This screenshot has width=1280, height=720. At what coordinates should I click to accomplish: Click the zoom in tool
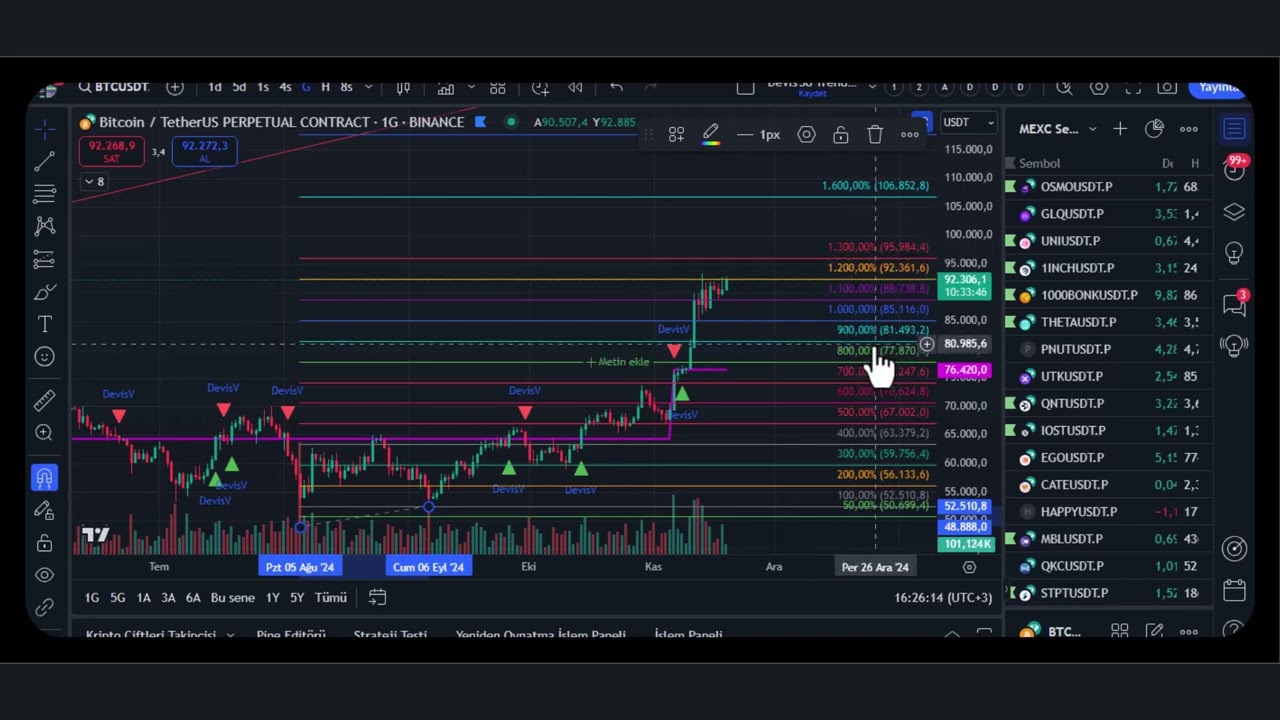(44, 433)
